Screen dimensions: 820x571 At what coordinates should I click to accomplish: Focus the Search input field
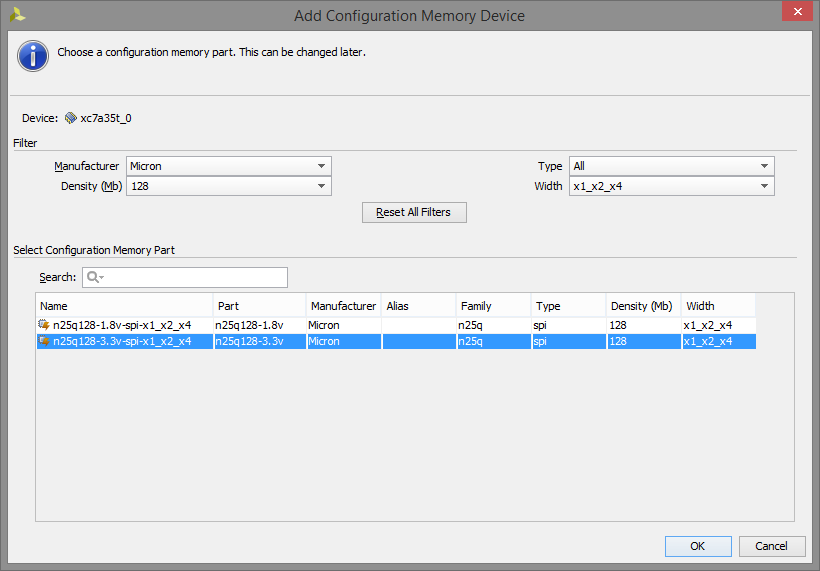coord(185,277)
